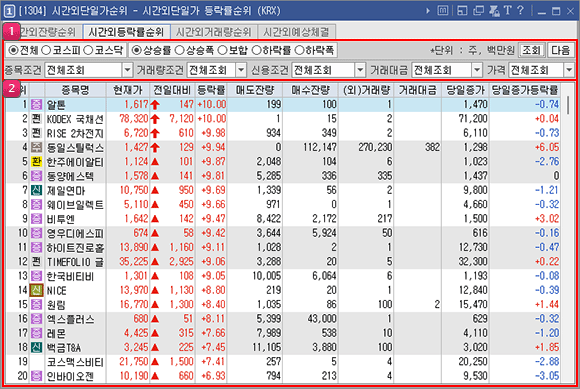
Task: Select the 한국비티비 stock name
Action: coord(70,276)
